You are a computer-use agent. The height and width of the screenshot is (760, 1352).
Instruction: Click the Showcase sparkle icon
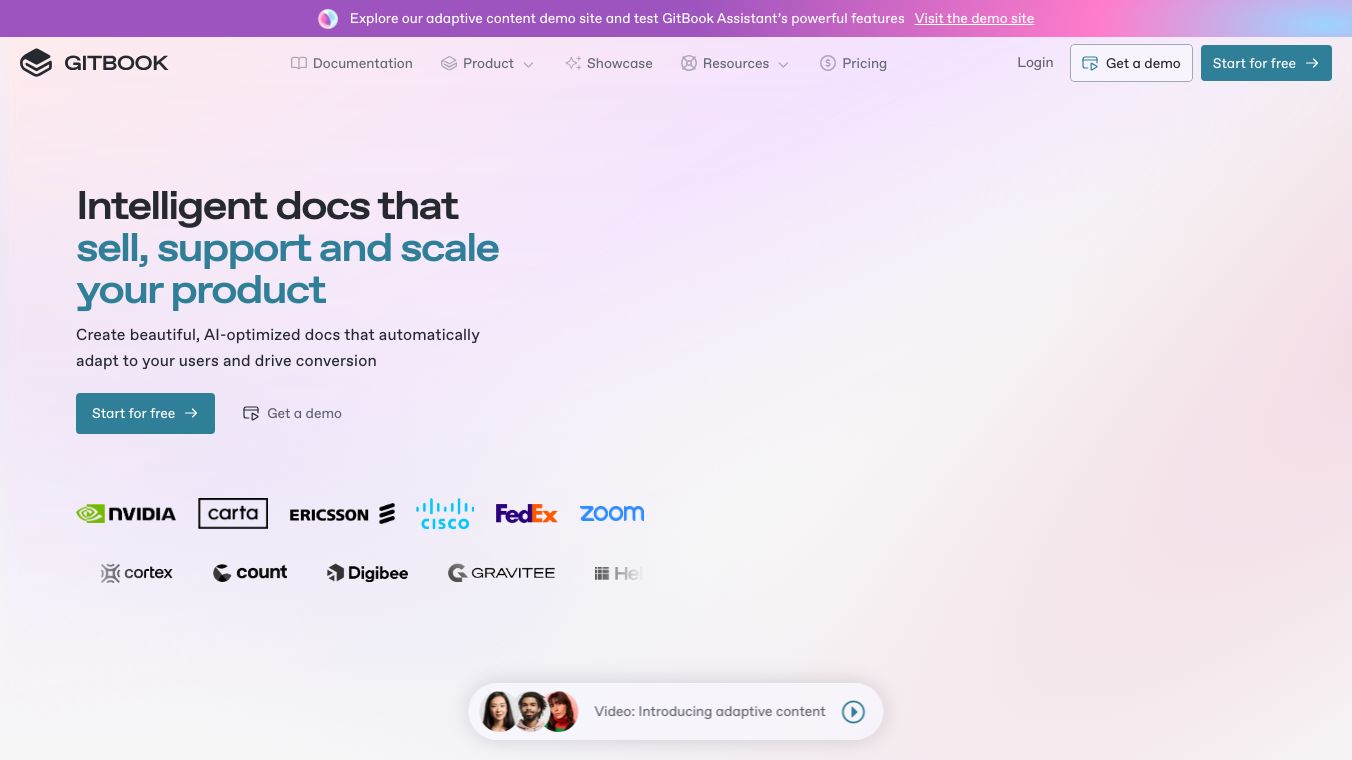(573, 63)
